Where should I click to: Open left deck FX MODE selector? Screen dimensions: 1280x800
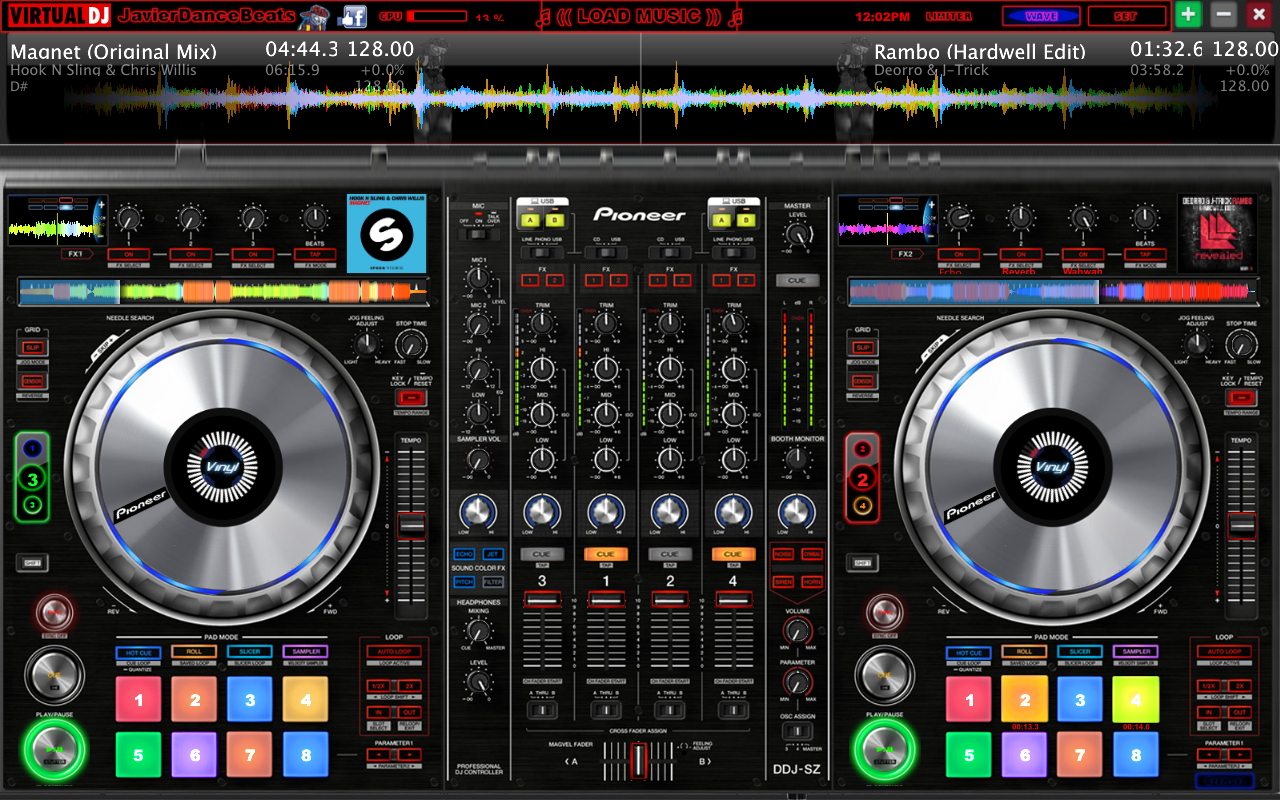(x=315, y=265)
